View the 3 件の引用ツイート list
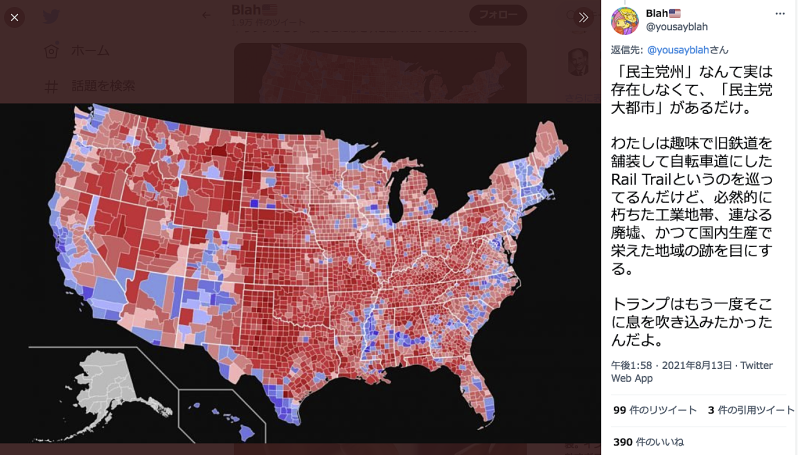Image resolution: width=798 pixels, height=455 pixels. (751, 410)
